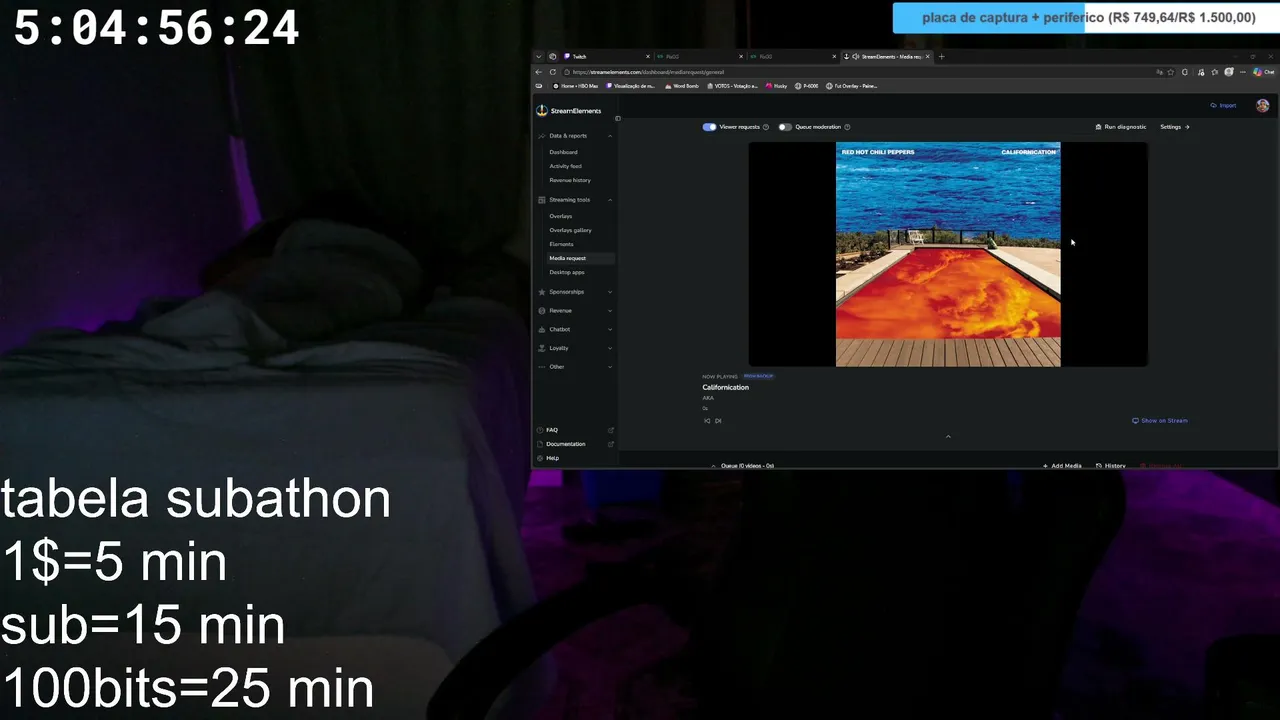Open Elements in the sidebar
This screenshot has width=1280, height=720.
click(x=561, y=244)
